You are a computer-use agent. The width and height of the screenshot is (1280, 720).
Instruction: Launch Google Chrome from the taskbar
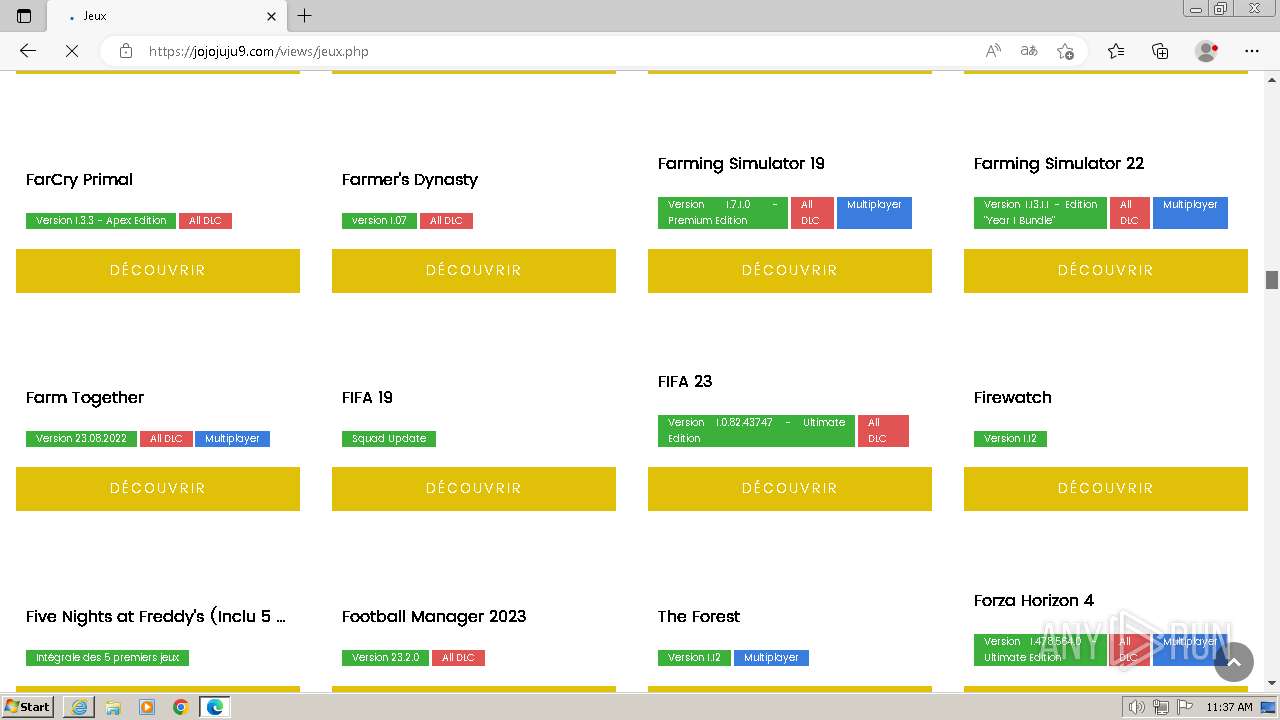click(x=181, y=707)
